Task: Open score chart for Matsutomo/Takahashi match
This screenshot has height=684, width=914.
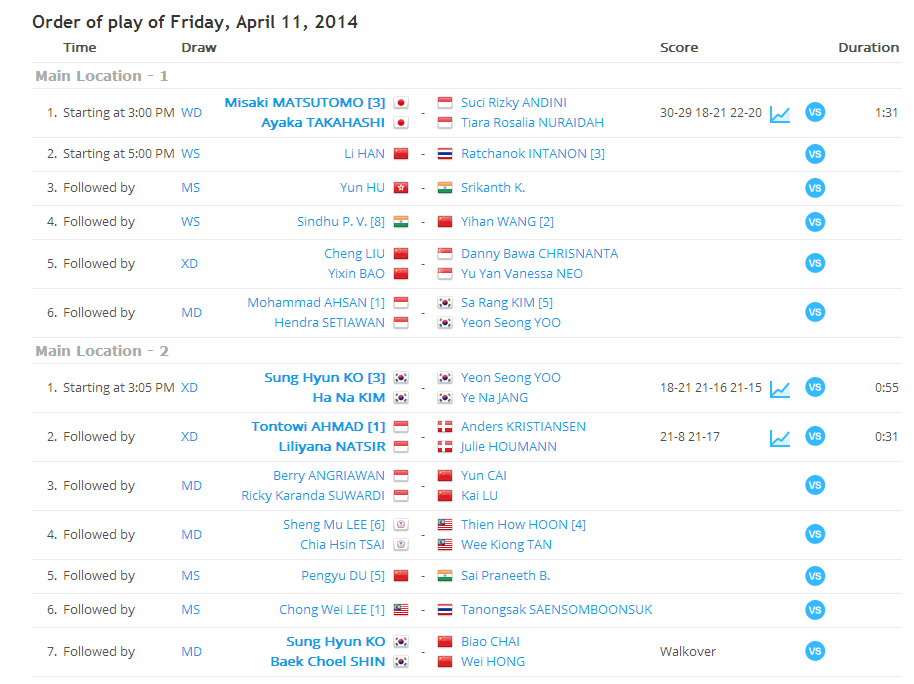Action: [780, 114]
